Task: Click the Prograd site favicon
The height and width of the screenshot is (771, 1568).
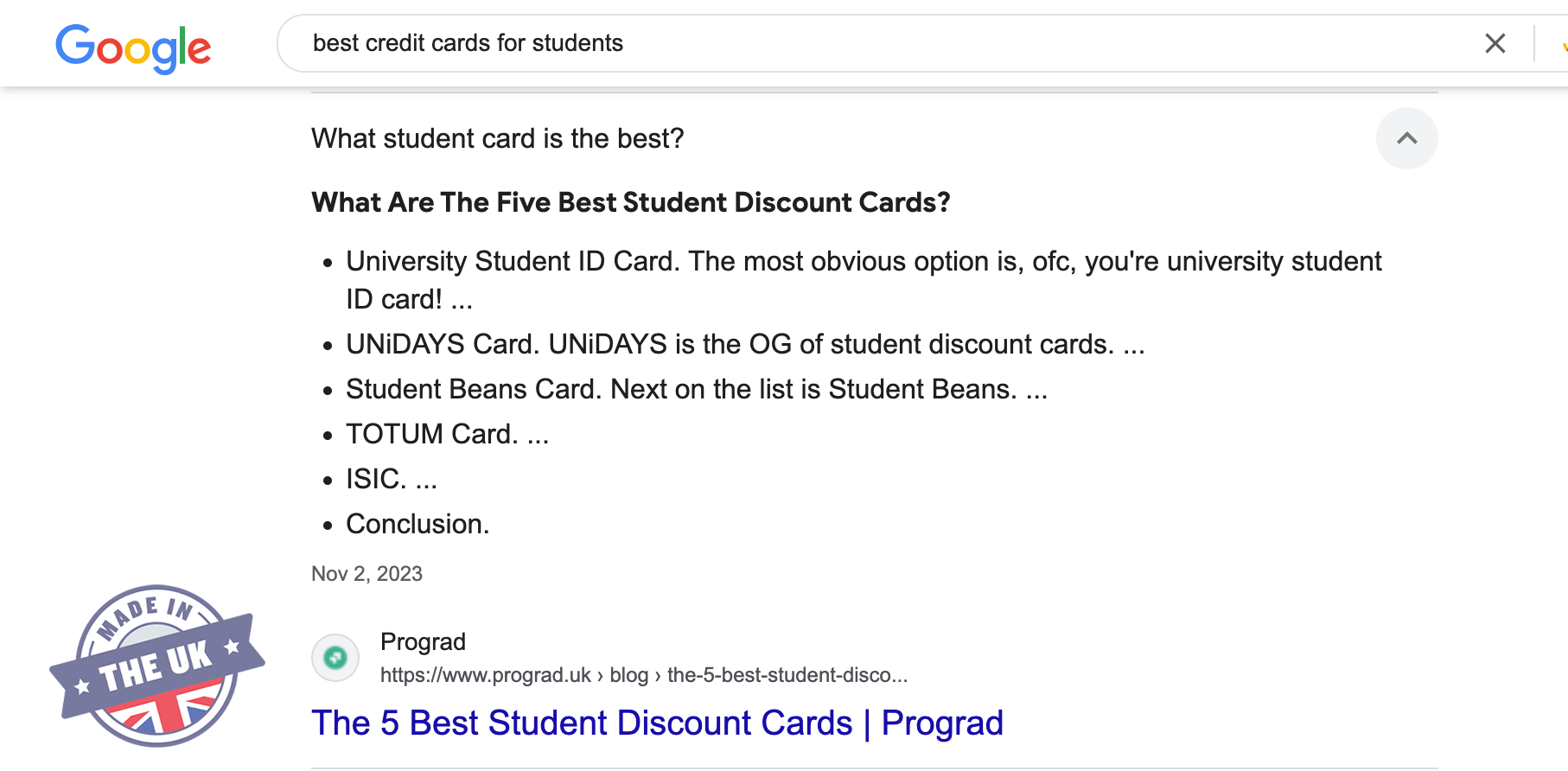Action: tap(335, 658)
